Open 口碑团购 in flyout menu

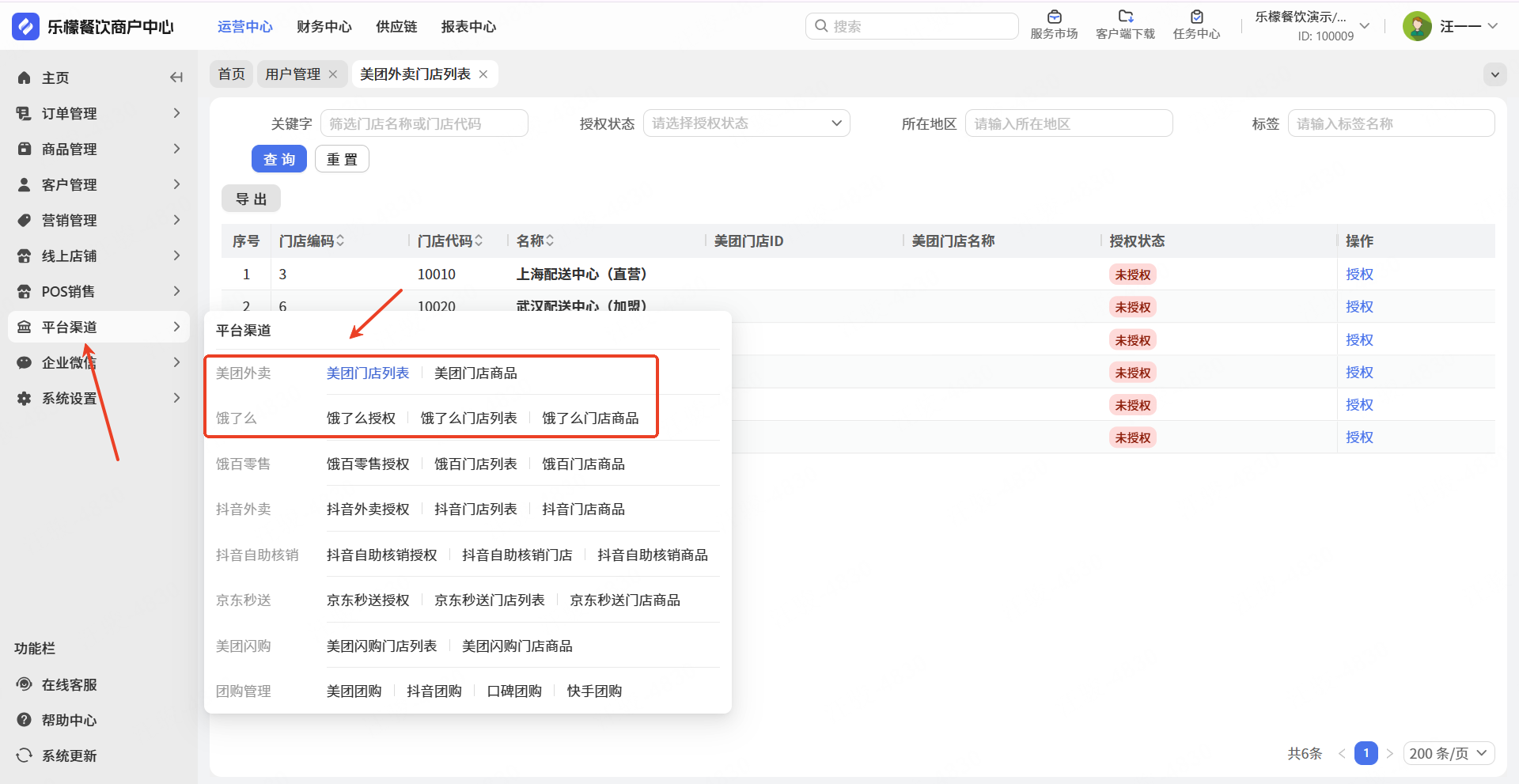pos(514,691)
